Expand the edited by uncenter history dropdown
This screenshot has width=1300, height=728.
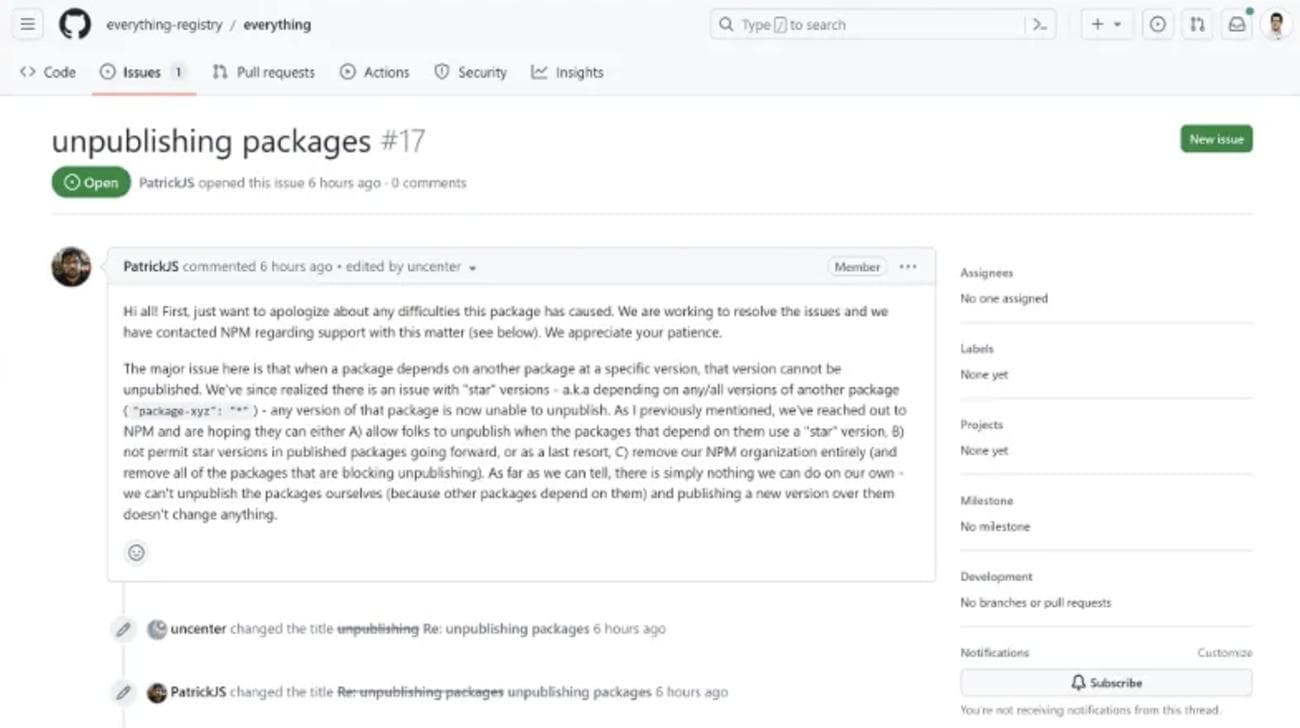472,268
